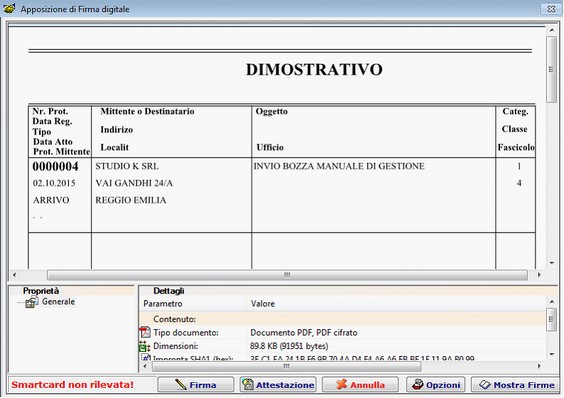Click the PDF icon next to Tipo documento
Screen dimensions: 564x398
pyautogui.click(x=145, y=332)
